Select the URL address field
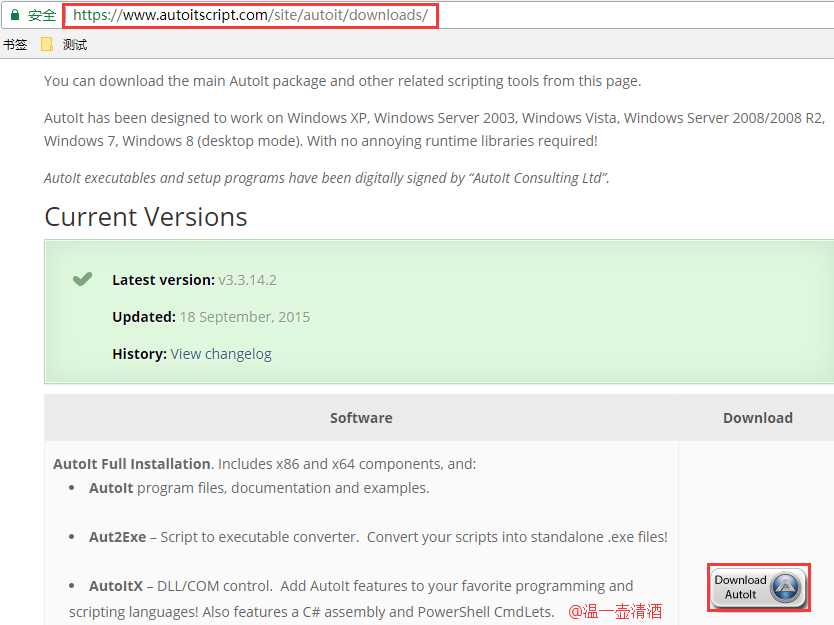Image resolution: width=834 pixels, height=625 pixels. coord(250,15)
